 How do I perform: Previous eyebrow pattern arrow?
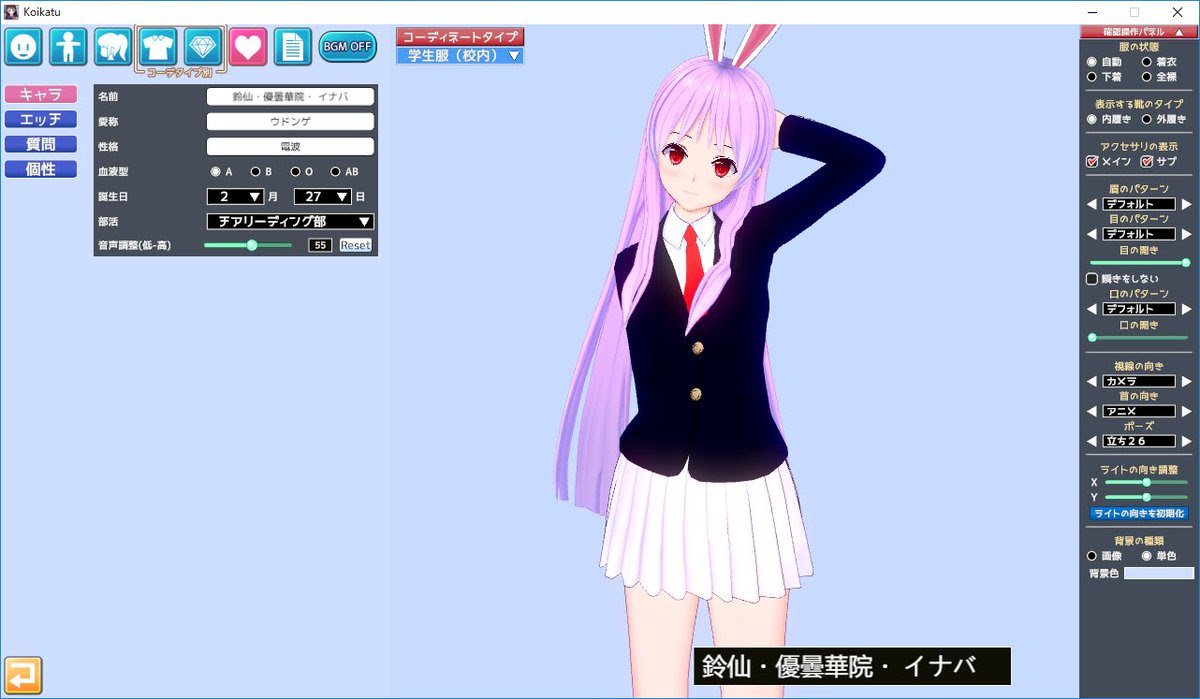(1093, 205)
